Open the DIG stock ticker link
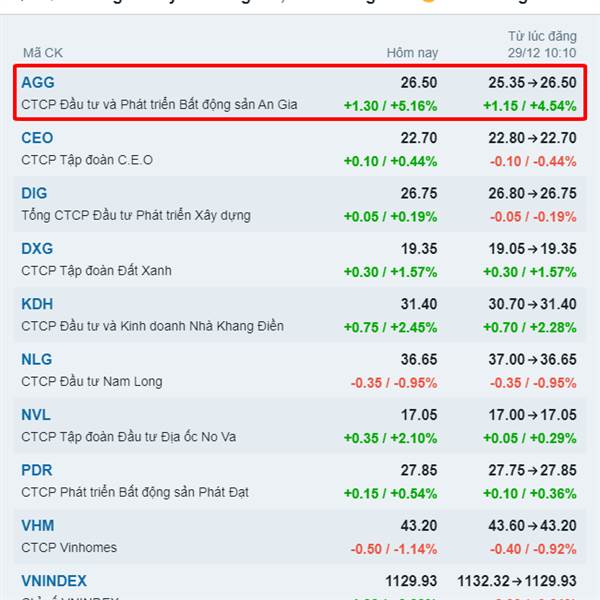This screenshot has width=600, height=600. coord(34,193)
